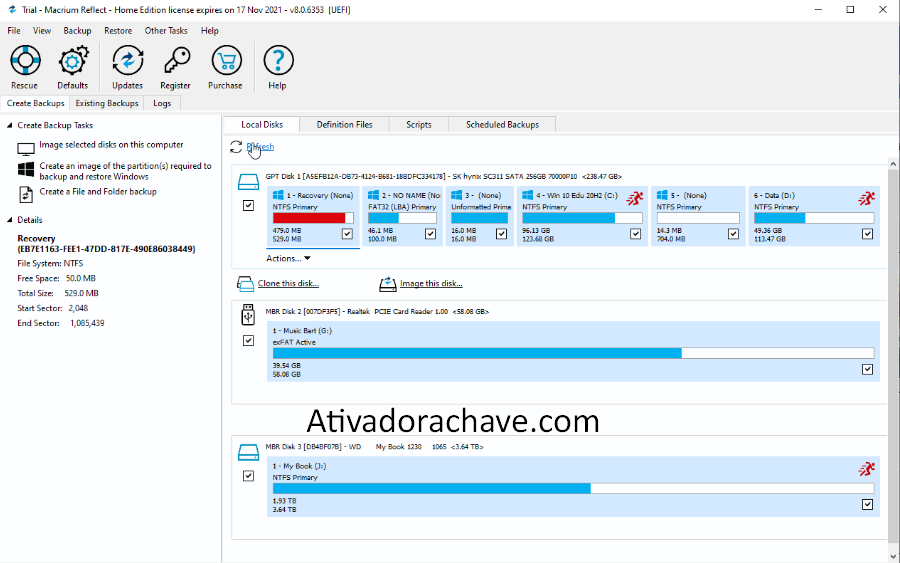
Task: Check for Updates via toolbar icon
Action: click(127, 62)
